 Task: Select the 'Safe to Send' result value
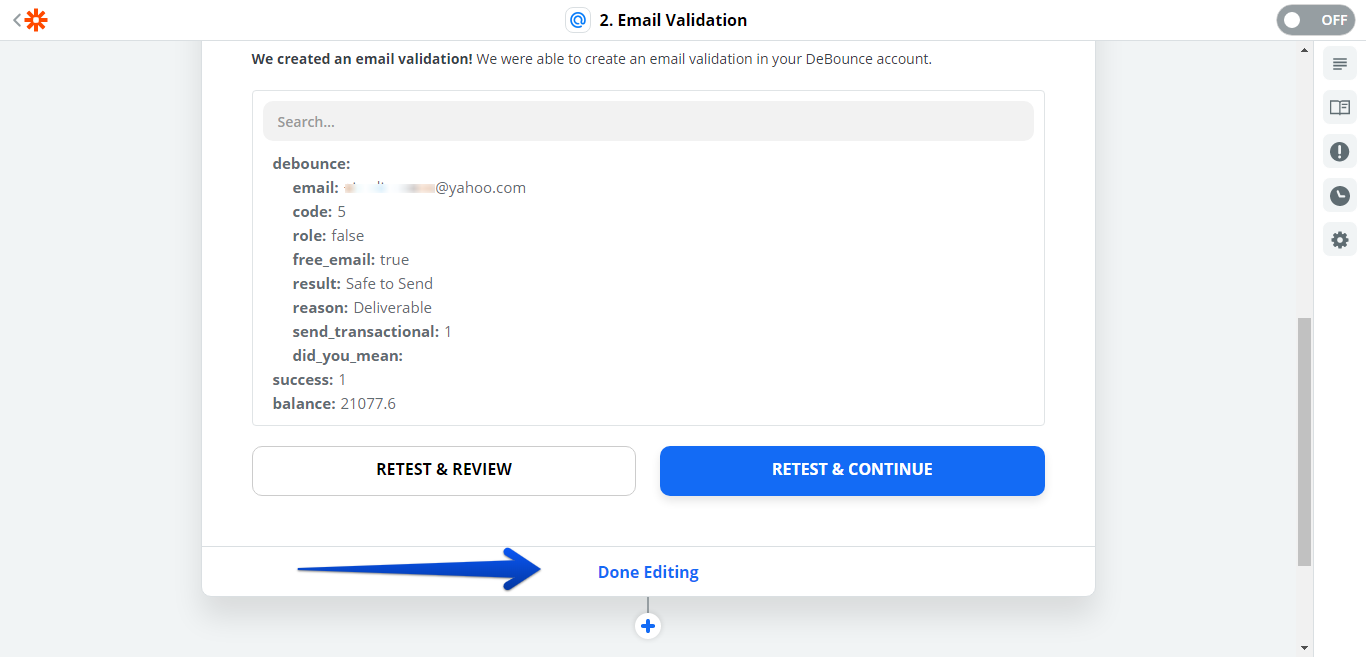point(389,284)
